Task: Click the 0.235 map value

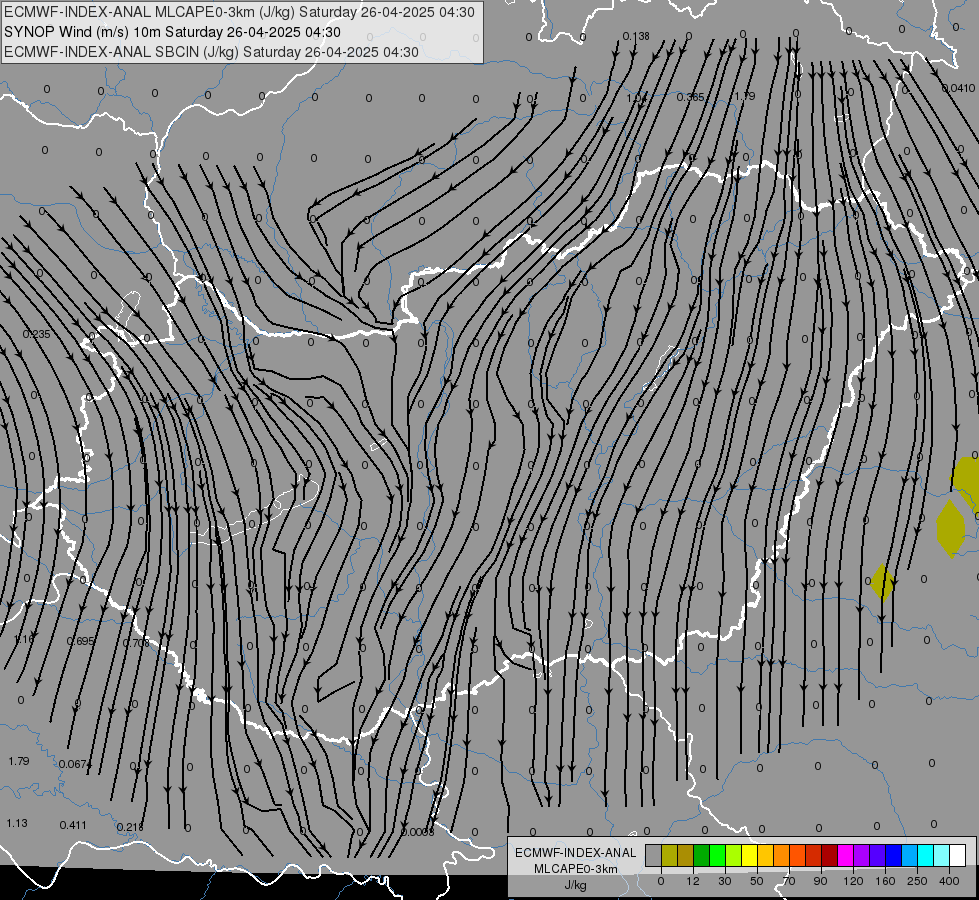Action: (x=36, y=334)
